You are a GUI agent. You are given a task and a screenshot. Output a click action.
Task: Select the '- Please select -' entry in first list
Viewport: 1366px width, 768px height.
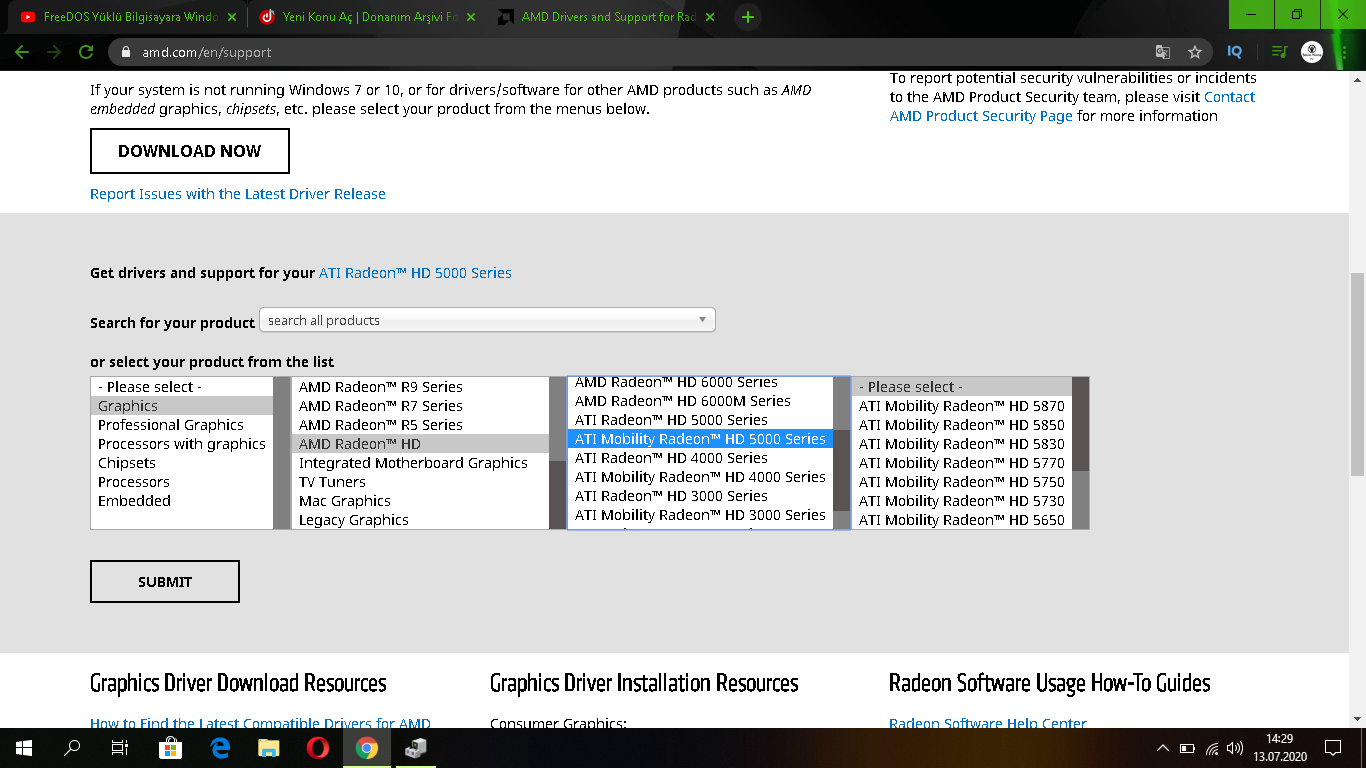pyautogui.click(x=182, y=387)
